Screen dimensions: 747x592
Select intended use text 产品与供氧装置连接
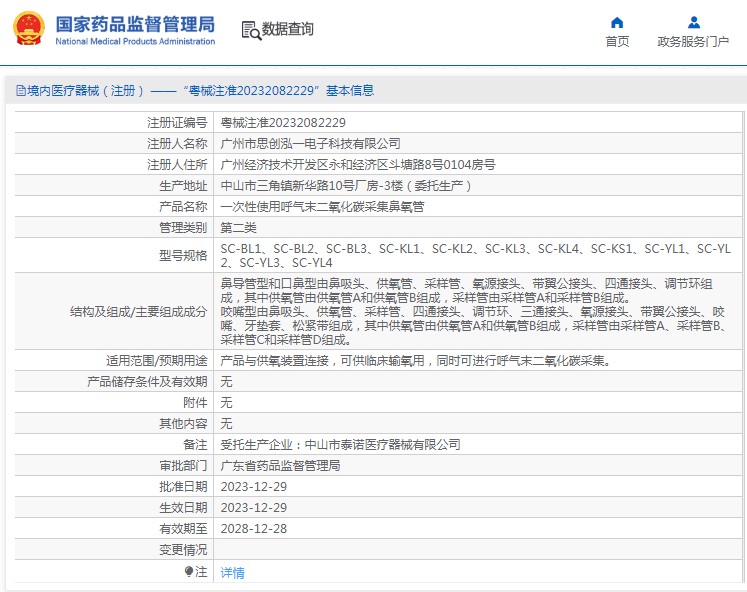point(416,361)
